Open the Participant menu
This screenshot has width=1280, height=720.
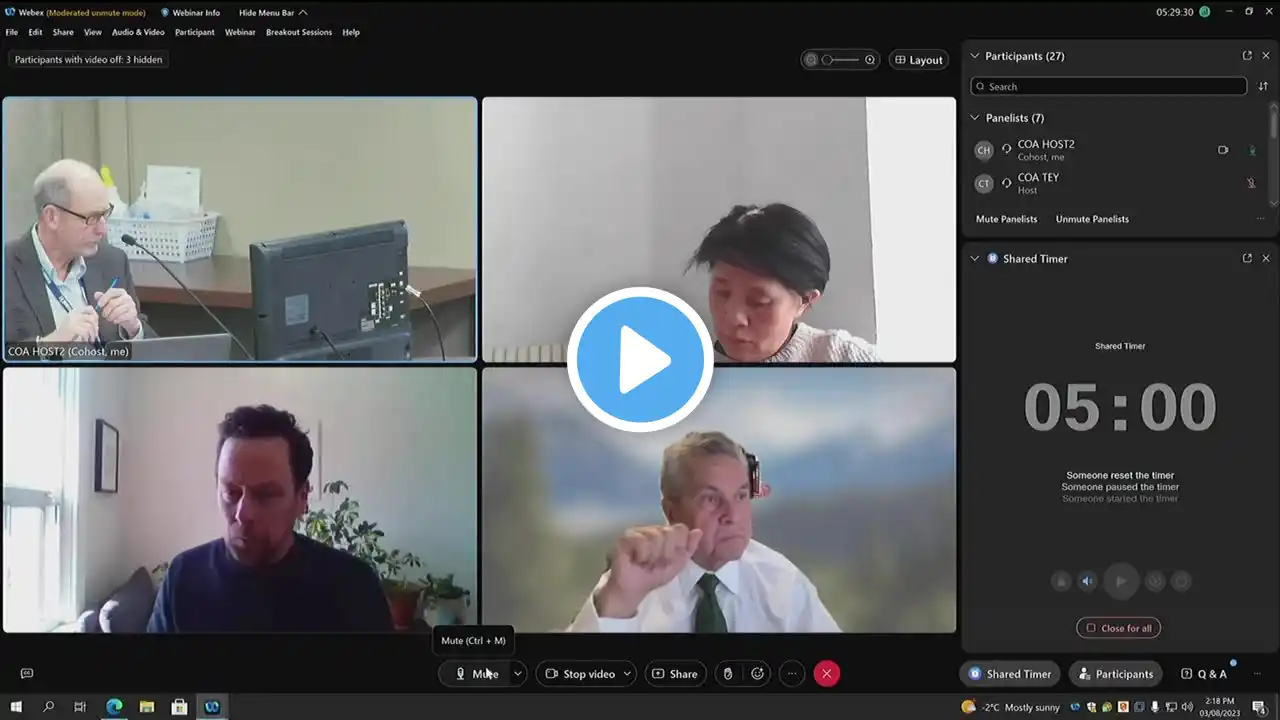[195, 32]
